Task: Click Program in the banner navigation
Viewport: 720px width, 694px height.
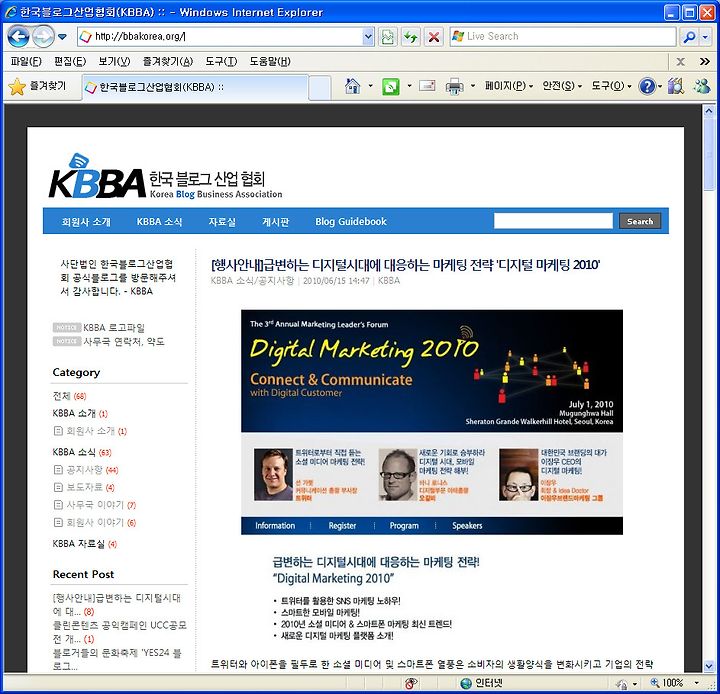Action: 404,526
